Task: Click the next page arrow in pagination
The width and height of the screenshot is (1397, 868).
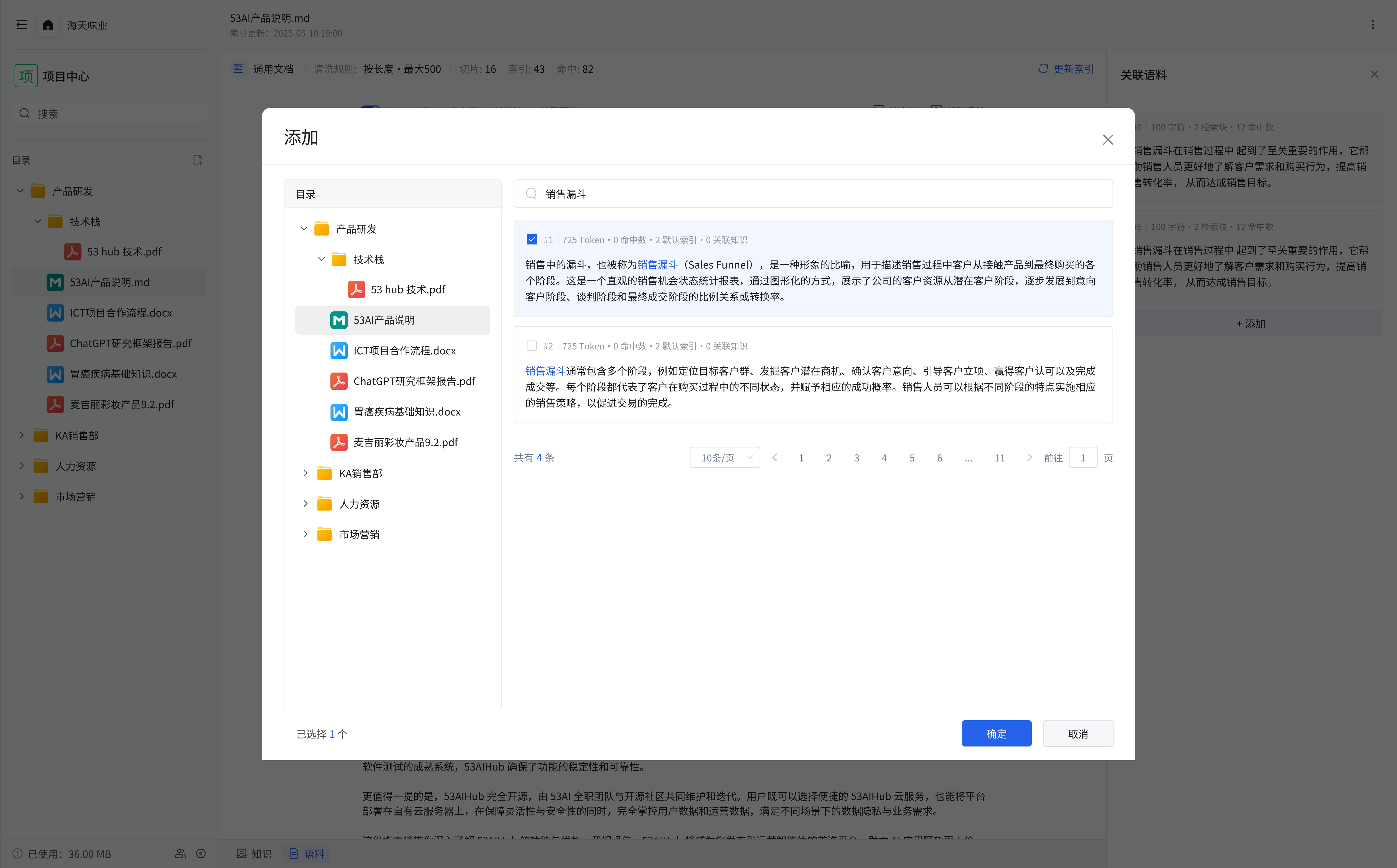Action: [1029, 458]
